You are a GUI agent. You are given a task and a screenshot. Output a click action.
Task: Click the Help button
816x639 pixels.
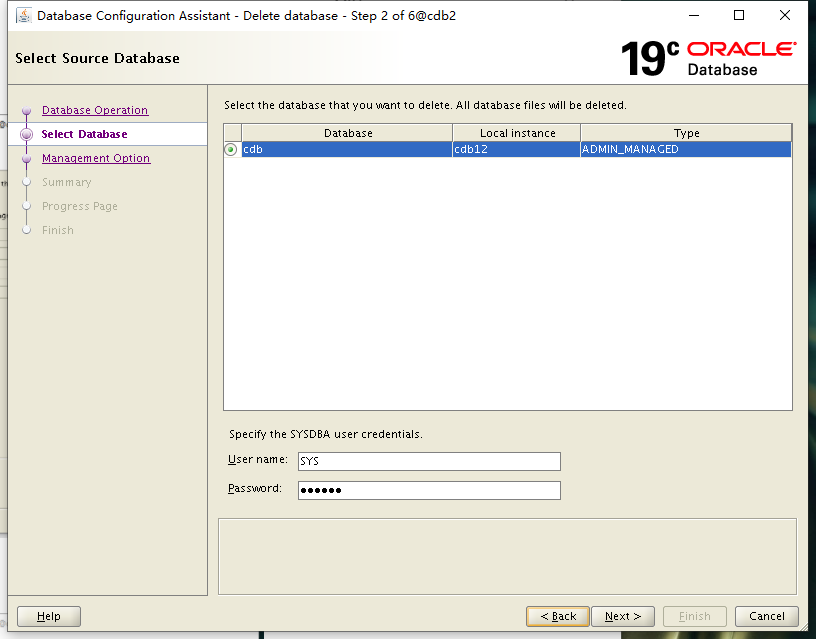pyautogui.click(x=49, y=617)
